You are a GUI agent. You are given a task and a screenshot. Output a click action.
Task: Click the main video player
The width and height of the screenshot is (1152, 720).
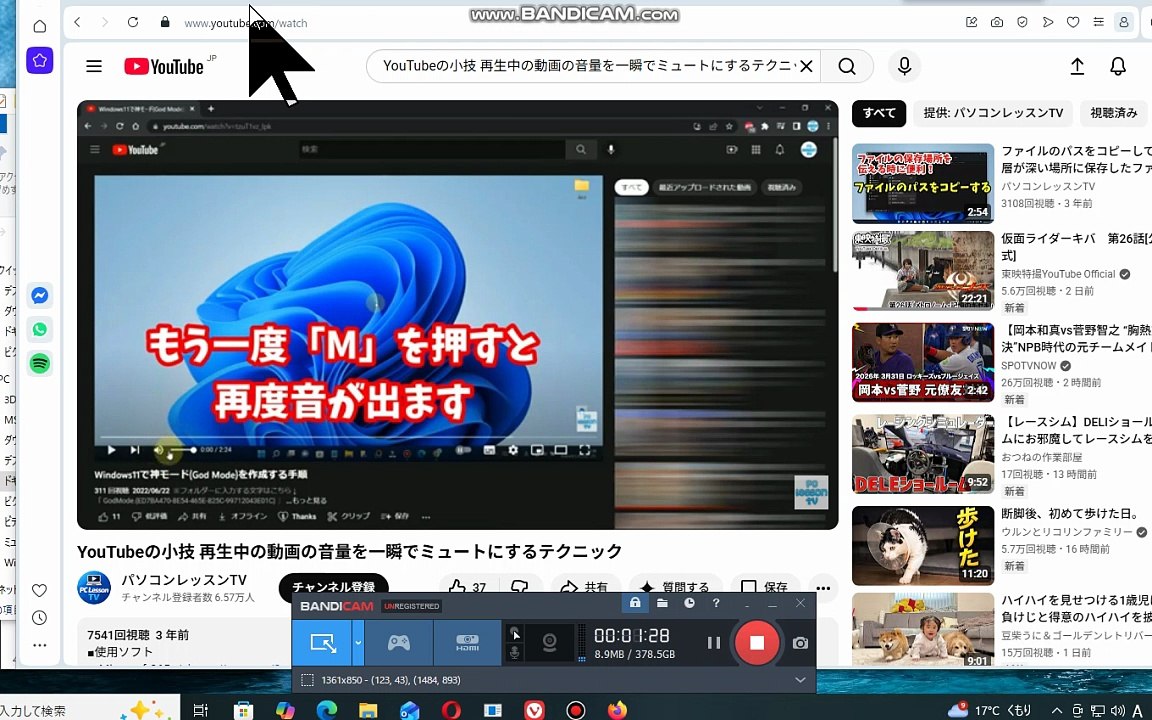(x=458, y=314)
